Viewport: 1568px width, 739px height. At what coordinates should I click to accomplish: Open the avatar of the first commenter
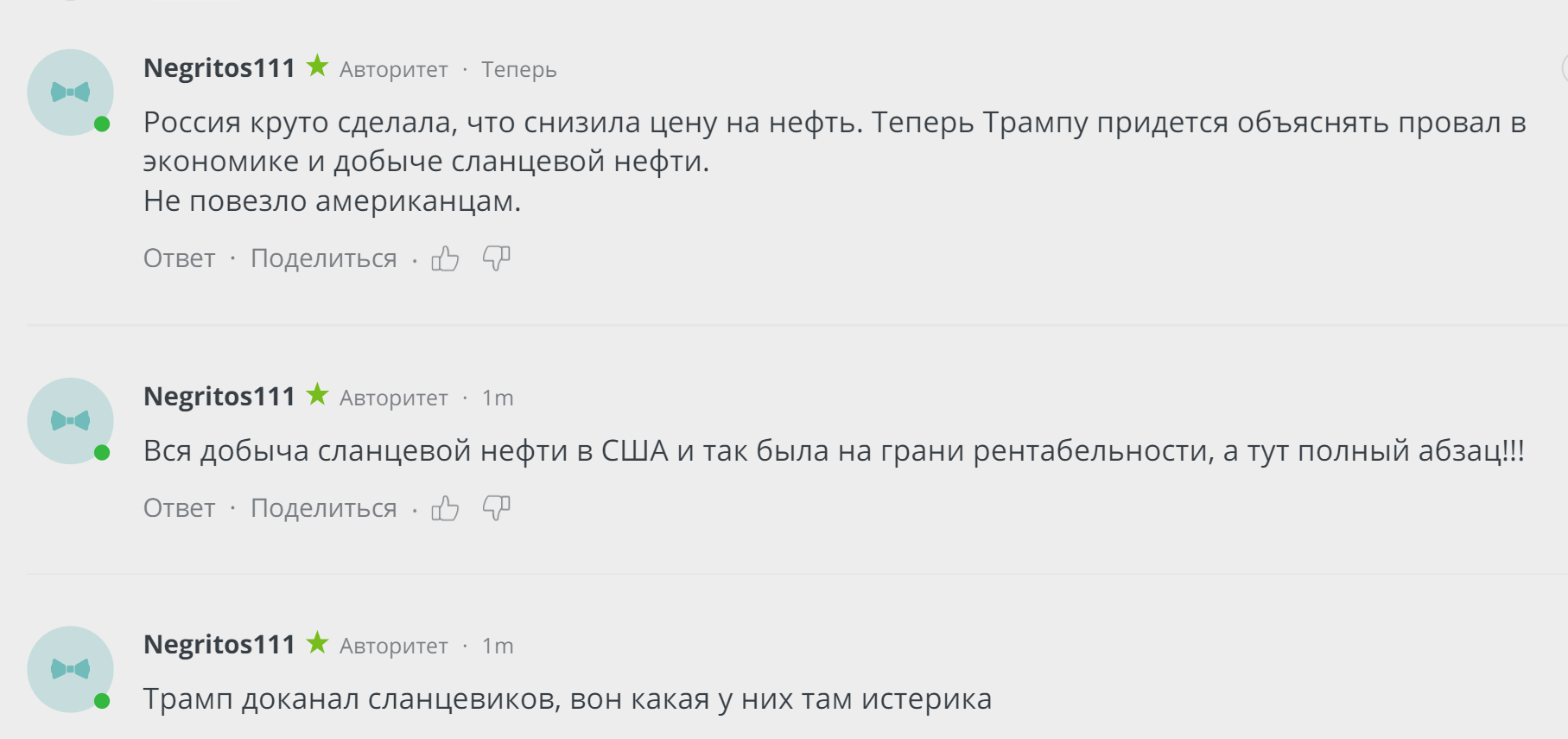tap(71, 92)
